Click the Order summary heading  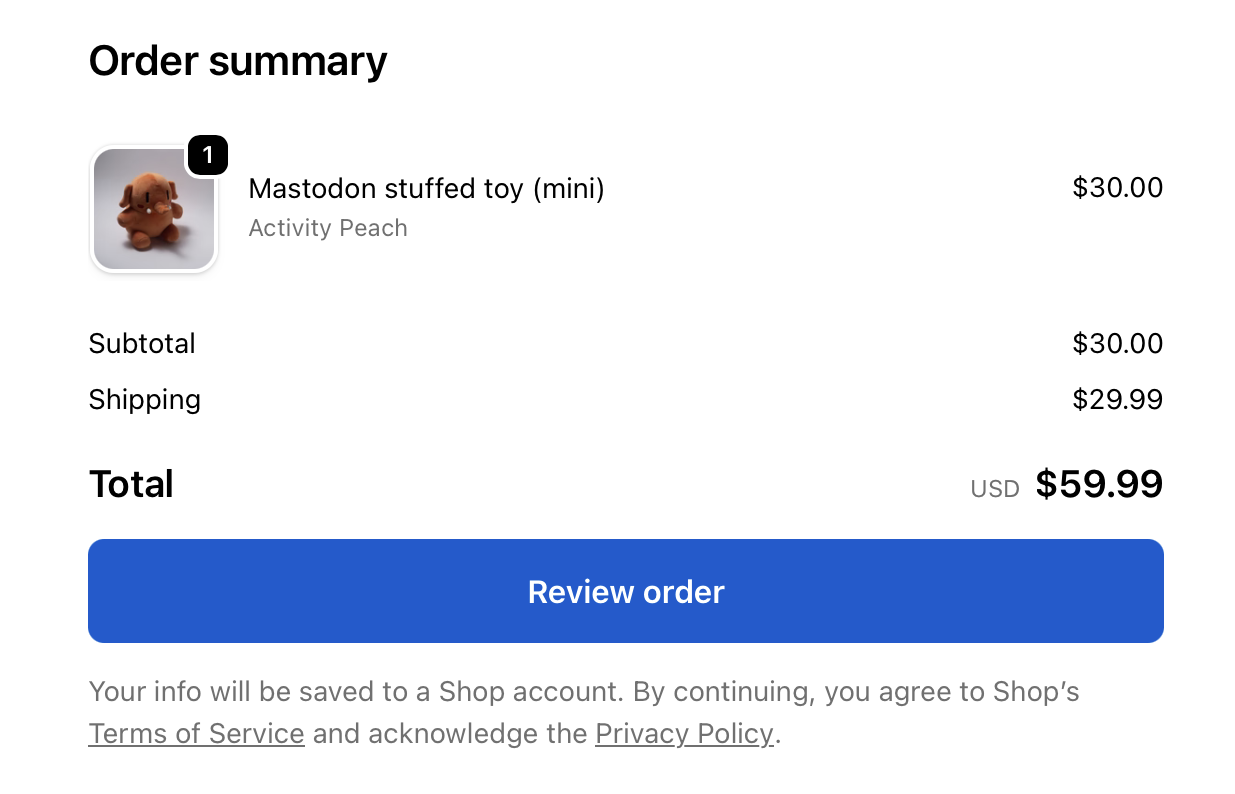[x=237, y=61]
